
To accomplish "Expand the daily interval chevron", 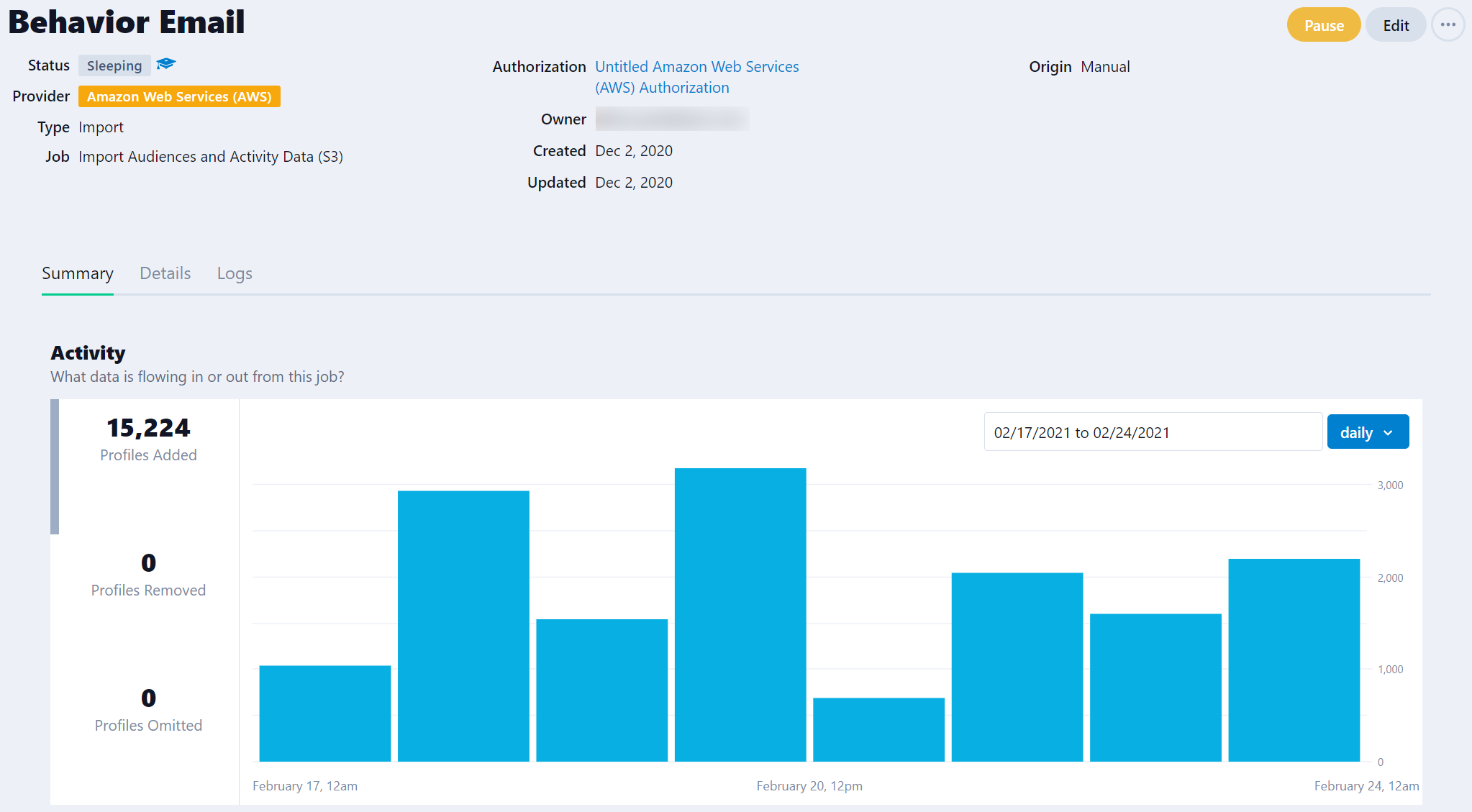I will click(1389, 432).
